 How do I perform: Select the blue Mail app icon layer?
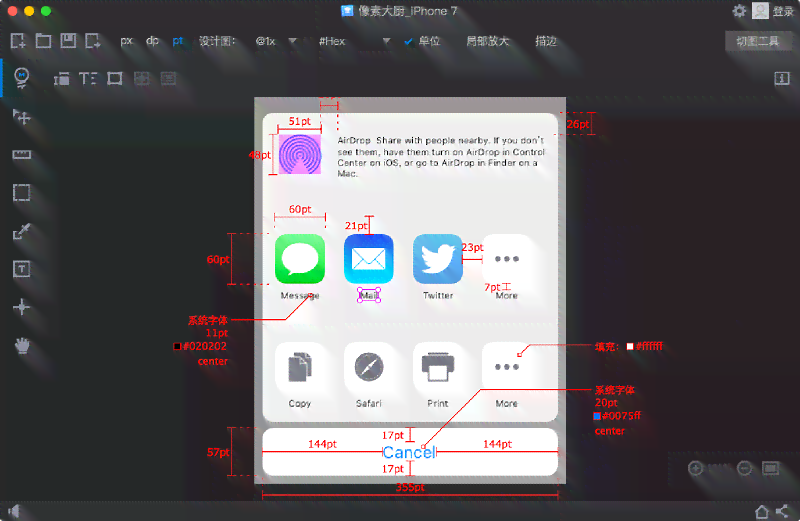[369, 259]
